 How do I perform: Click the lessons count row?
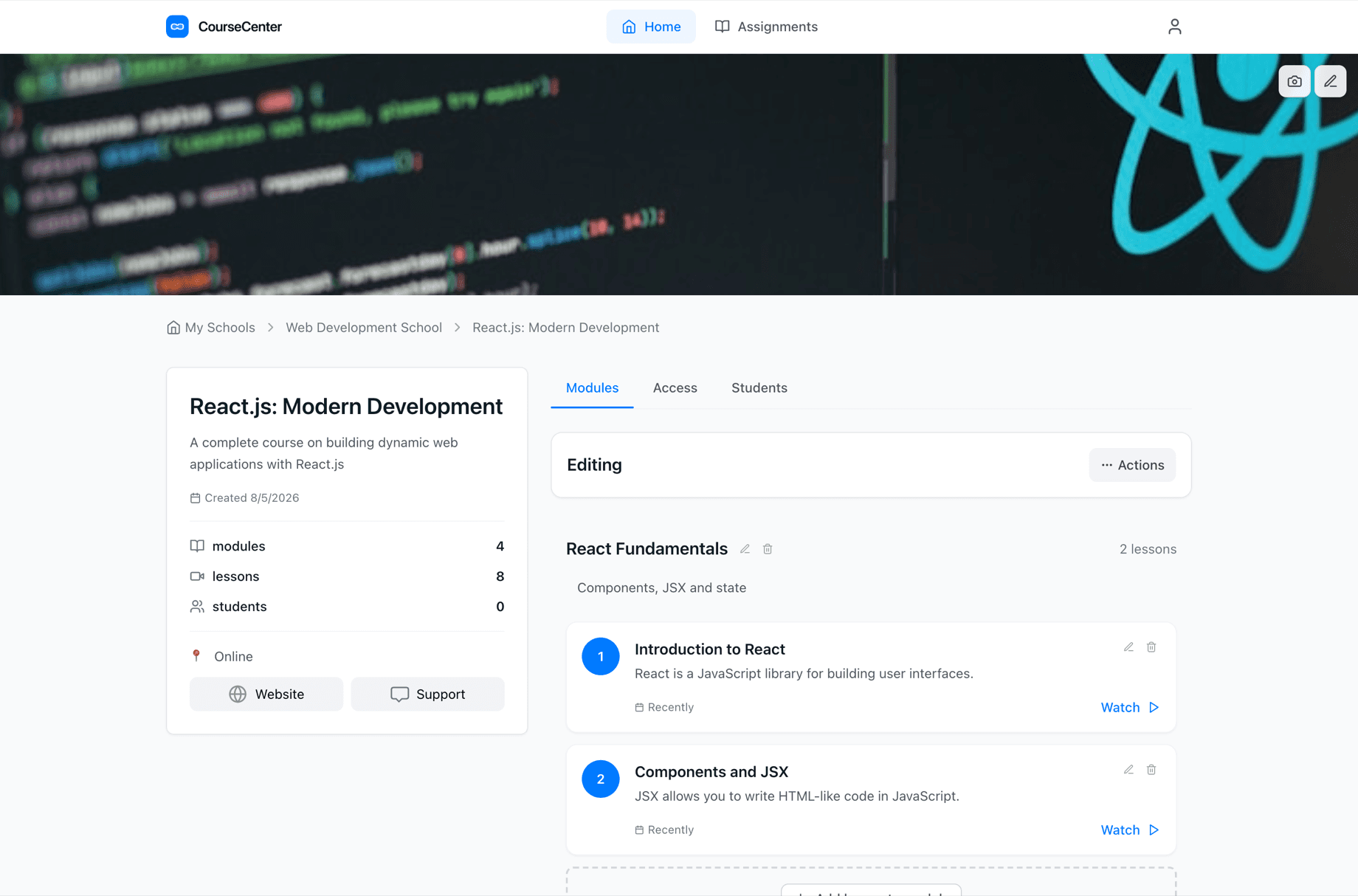click(x=347, y=576)
